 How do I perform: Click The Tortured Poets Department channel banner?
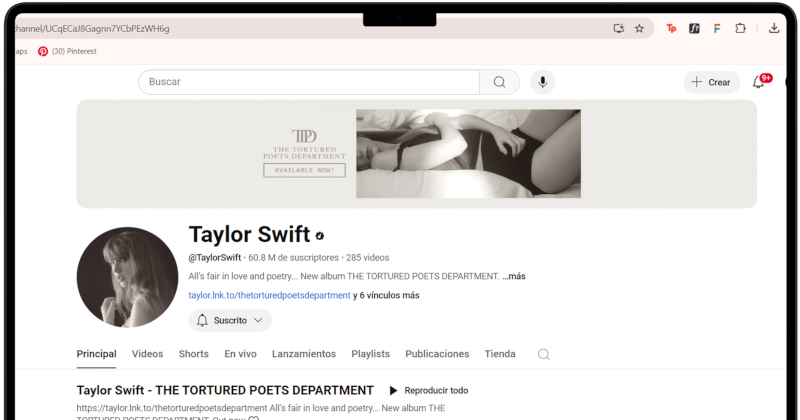[417, 154]
